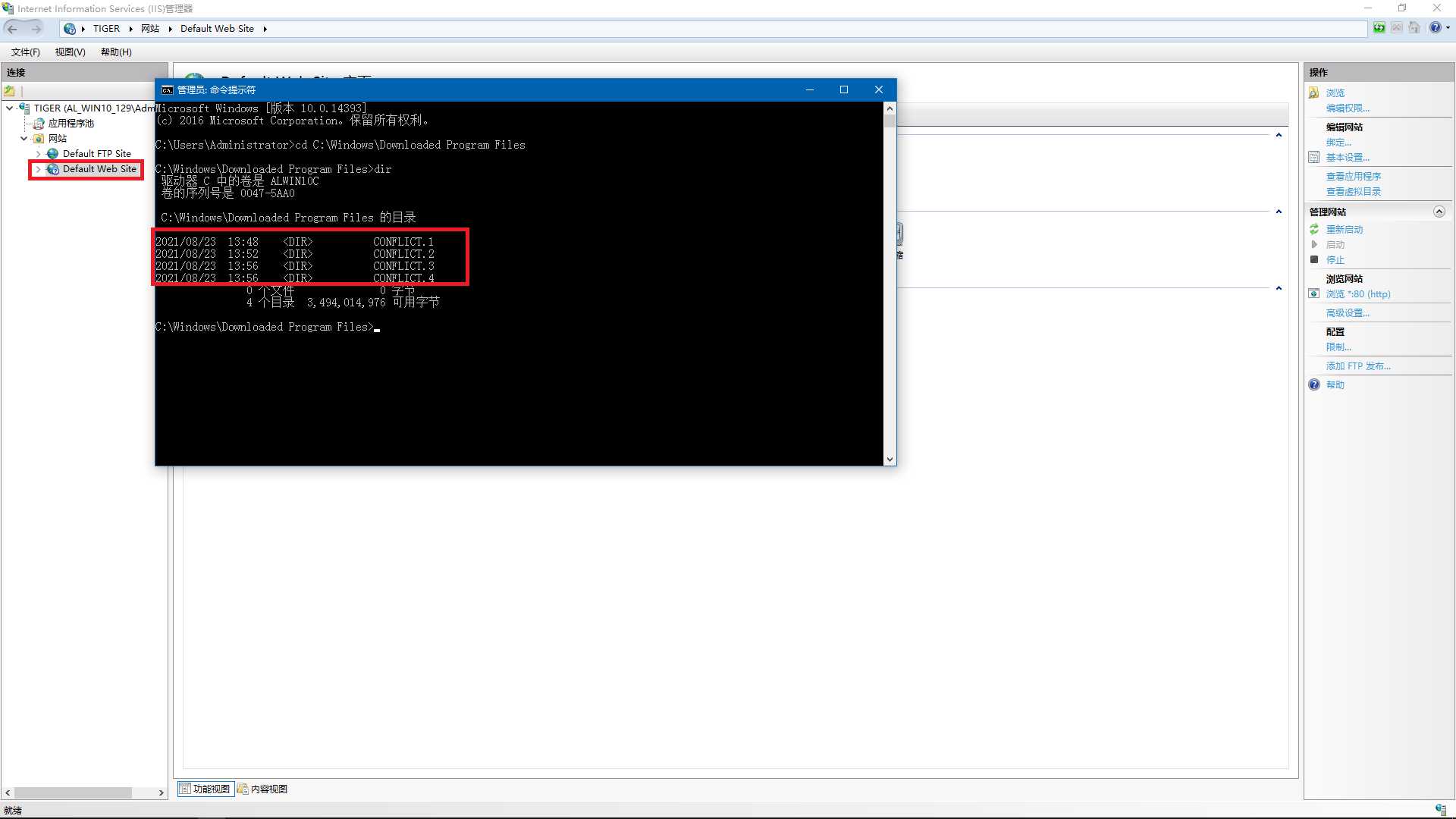
Task: Click the 基本设置 icon in 操作 panel
Action: [x=1314, y=158]
